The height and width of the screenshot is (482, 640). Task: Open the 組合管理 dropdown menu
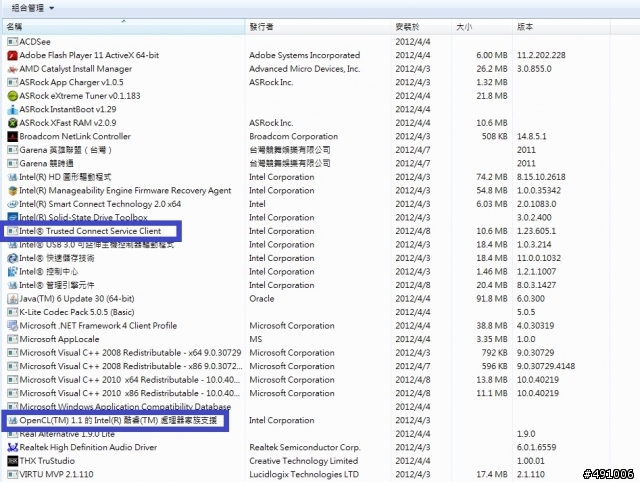coord(33,8)
